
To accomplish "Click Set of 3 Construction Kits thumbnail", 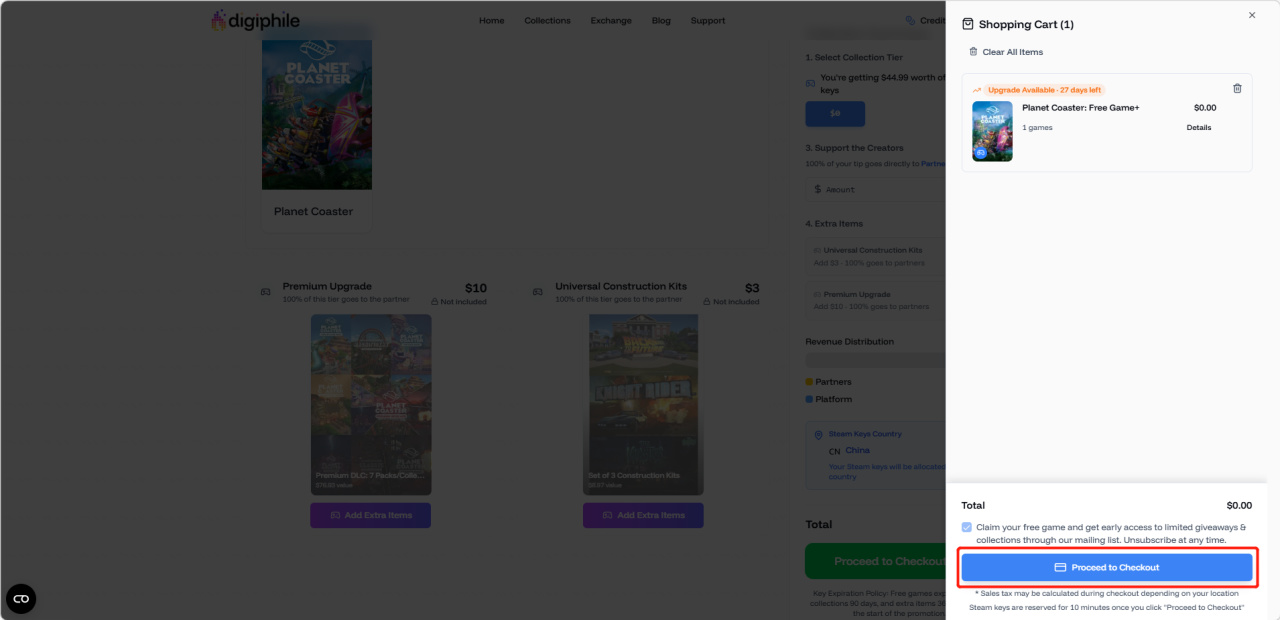I will click(643, 404).
